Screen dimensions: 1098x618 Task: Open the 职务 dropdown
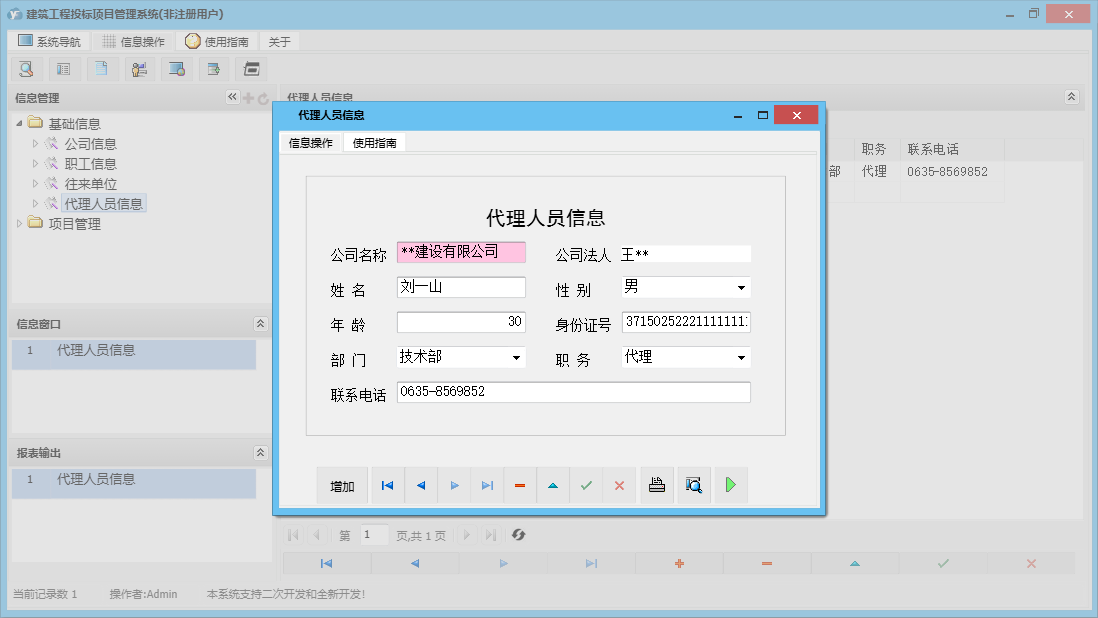point(743,357)
